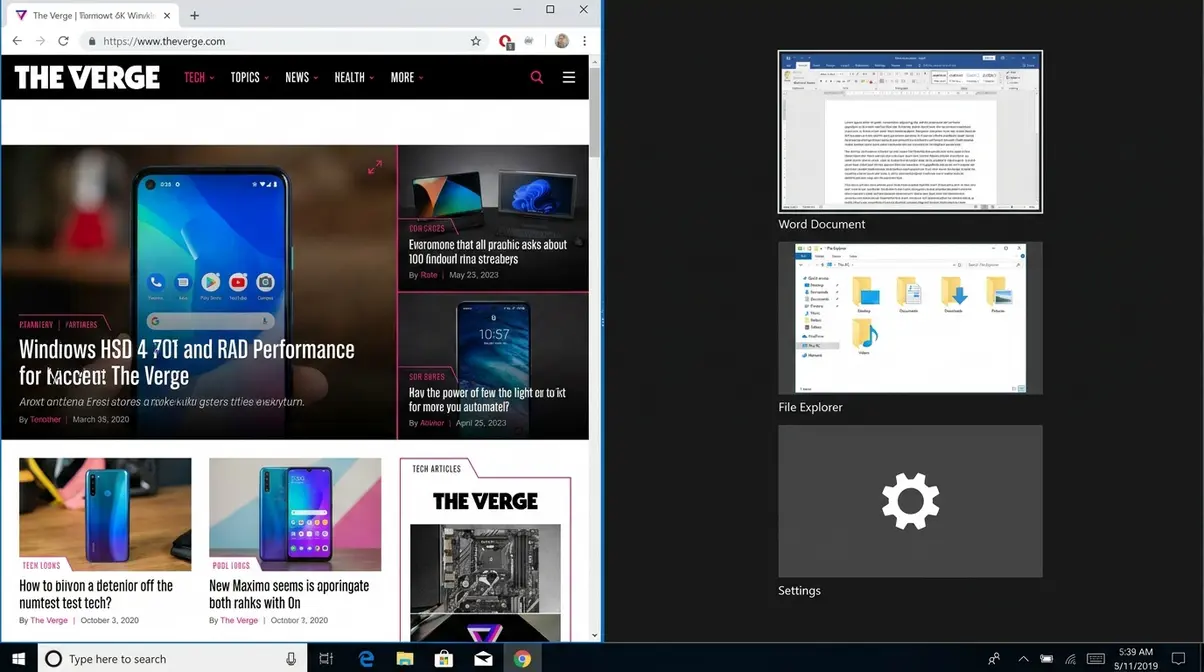Open 'How to biivon a detenior' article
The width and height of the screenshot is (1204, 672).
(x=96, y=594)
